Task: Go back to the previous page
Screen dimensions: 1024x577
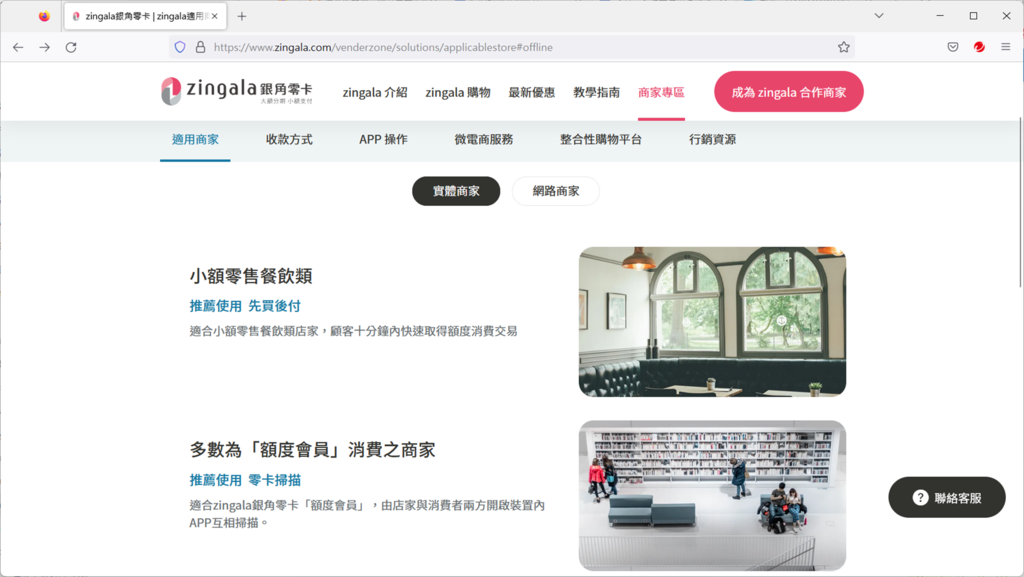Action: [x=18, y=47]
